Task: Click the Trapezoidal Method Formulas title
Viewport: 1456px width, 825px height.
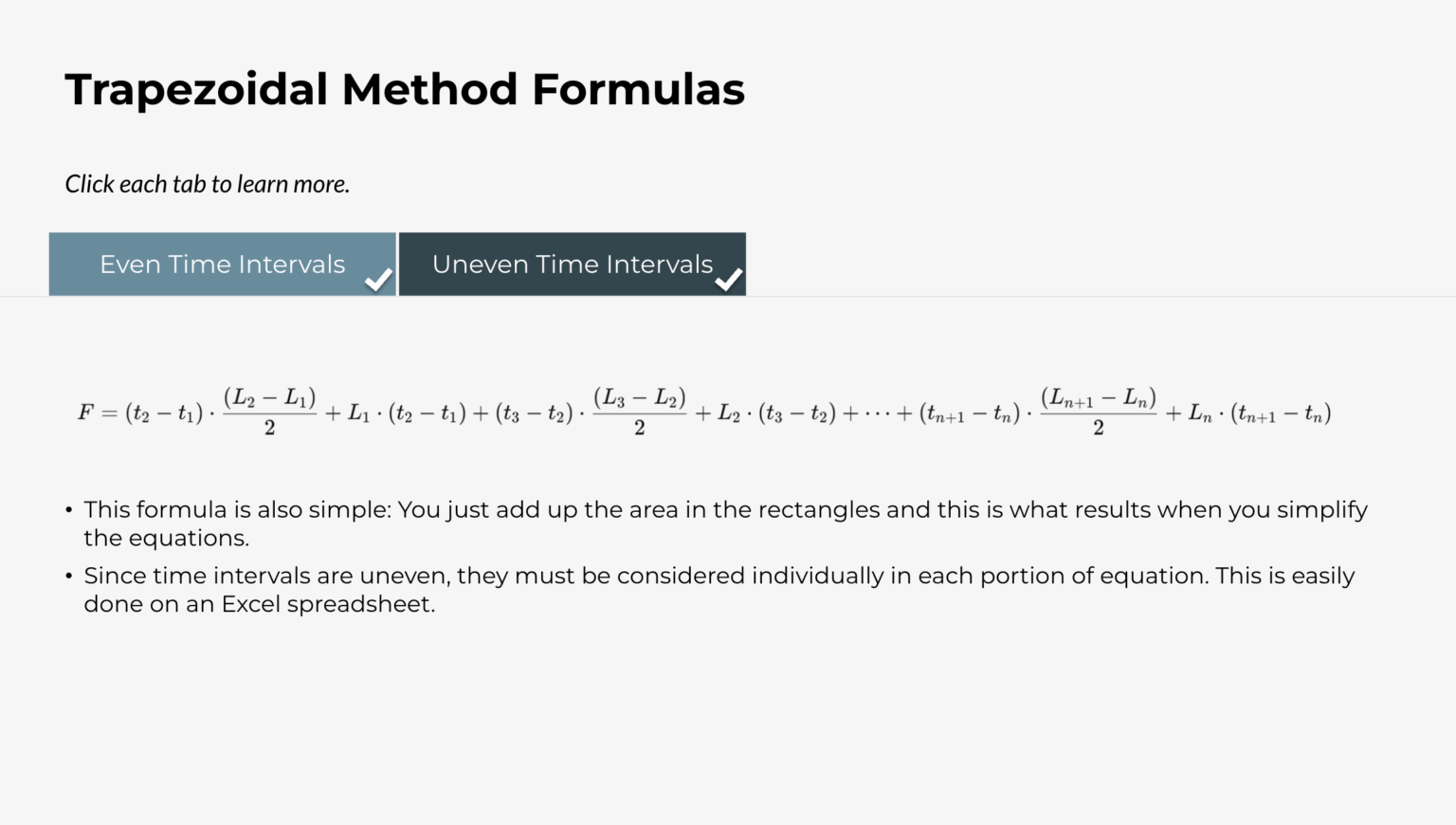Action: [404, 88]
